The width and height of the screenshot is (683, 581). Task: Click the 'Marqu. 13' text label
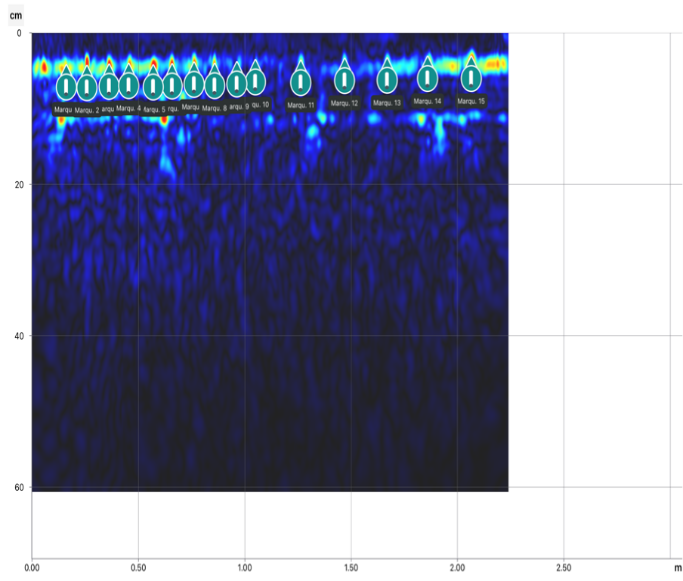pyautogui.click(x=387, y=103)
